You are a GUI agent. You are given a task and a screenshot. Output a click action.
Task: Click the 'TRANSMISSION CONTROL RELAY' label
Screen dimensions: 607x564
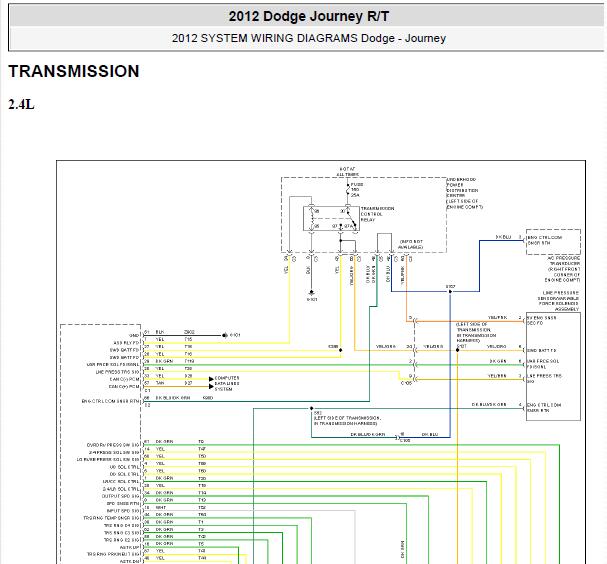tap(377, 214)
